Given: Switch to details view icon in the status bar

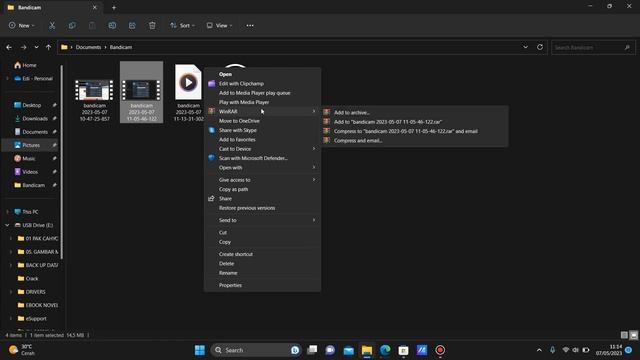Looking at the screenshot, I should 624,335.
